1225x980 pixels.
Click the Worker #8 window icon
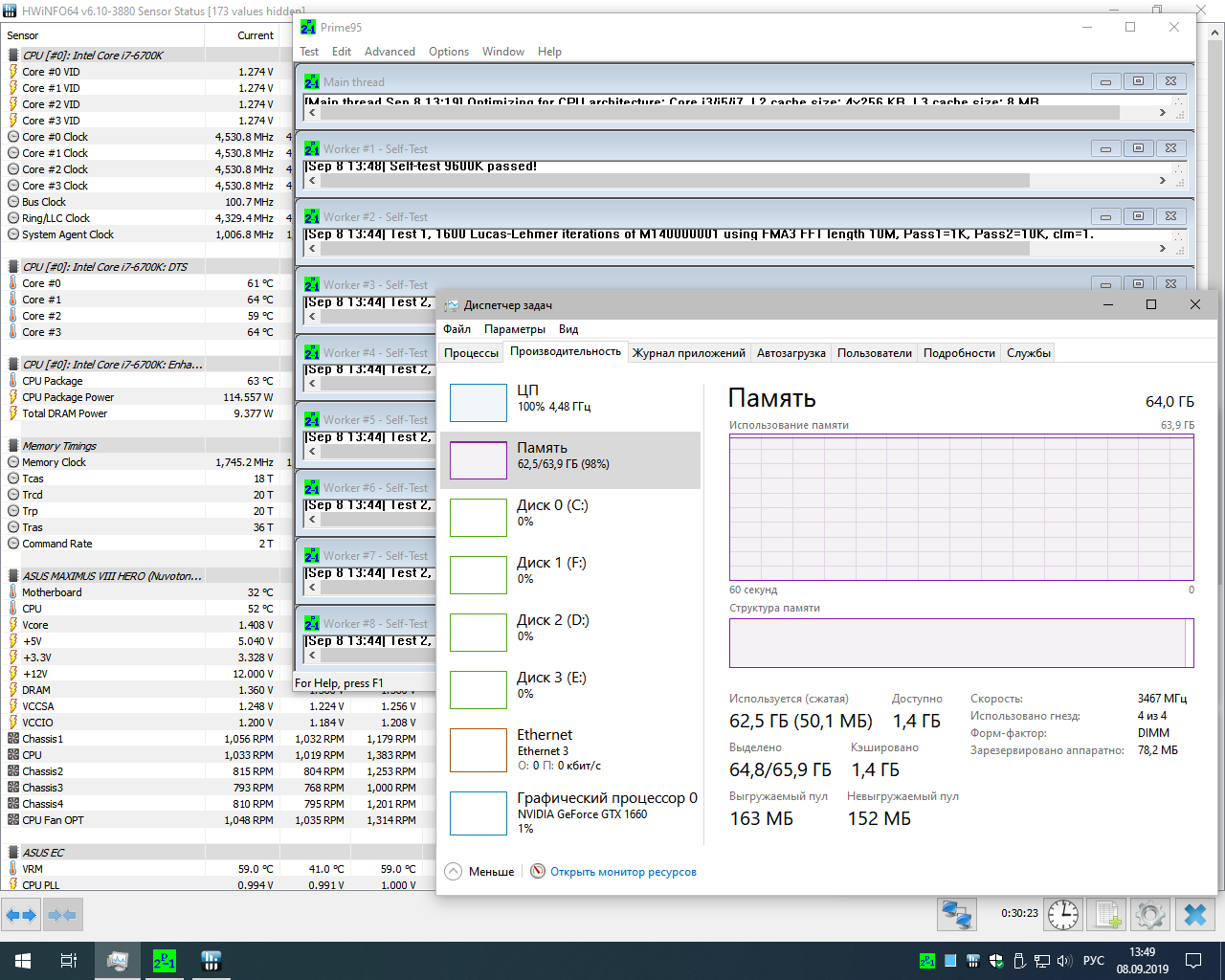[312, 624]
